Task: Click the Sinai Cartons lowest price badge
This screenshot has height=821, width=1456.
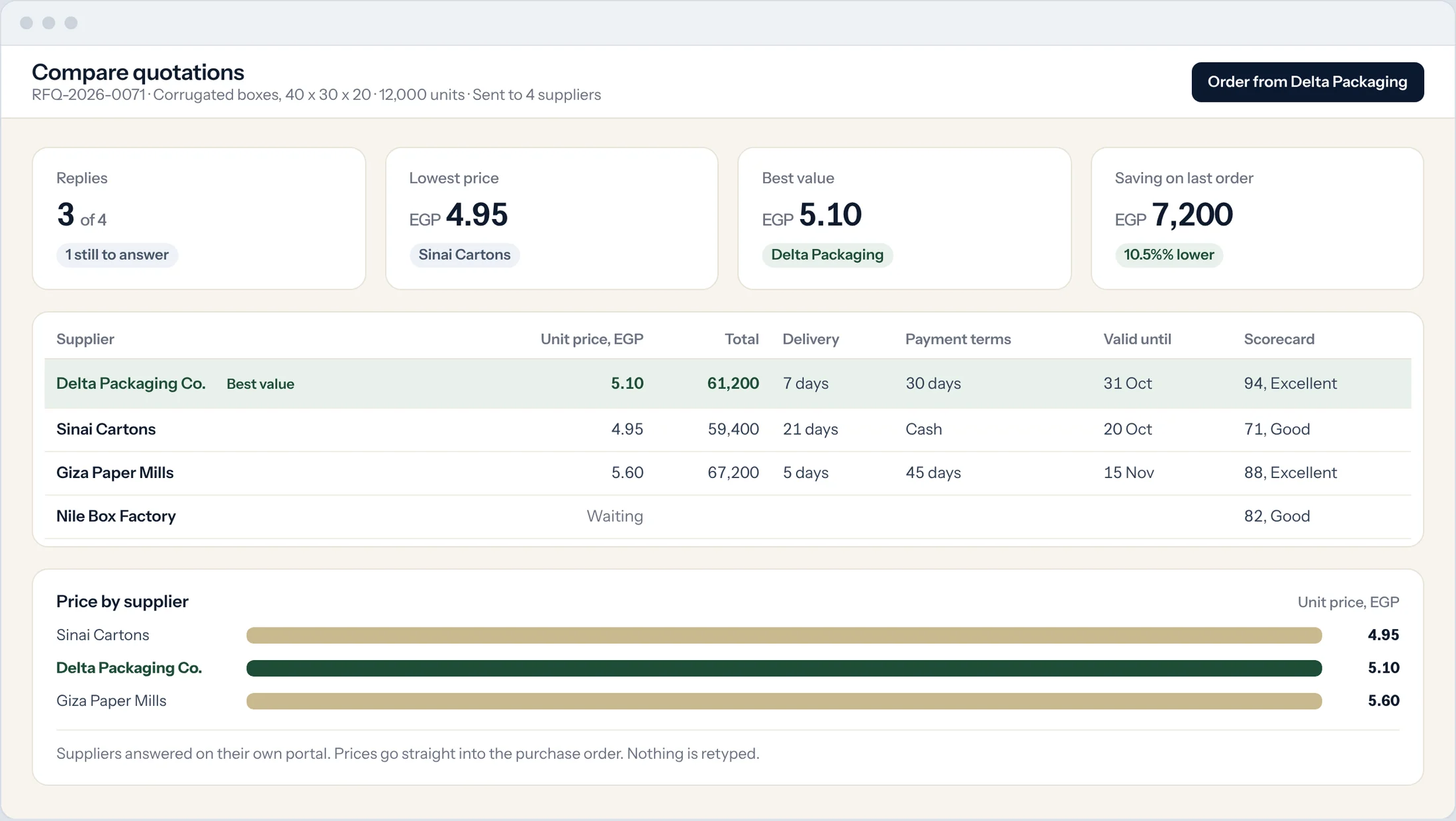Action: tap(464, 255)
